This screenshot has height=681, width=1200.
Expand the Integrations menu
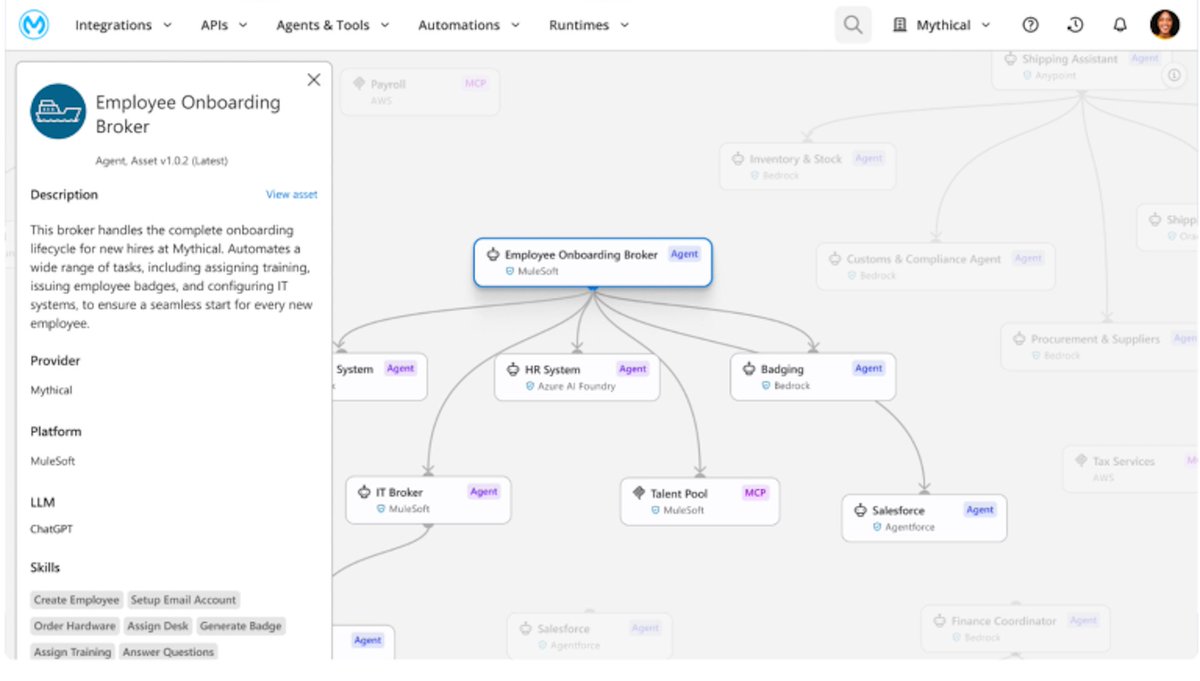click(123, 25)
